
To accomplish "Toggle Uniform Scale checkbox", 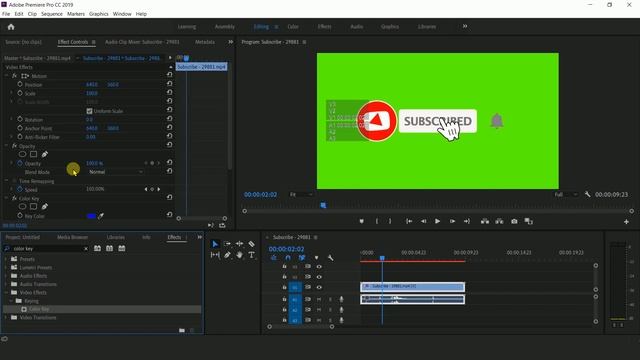I will pos(89,111).
